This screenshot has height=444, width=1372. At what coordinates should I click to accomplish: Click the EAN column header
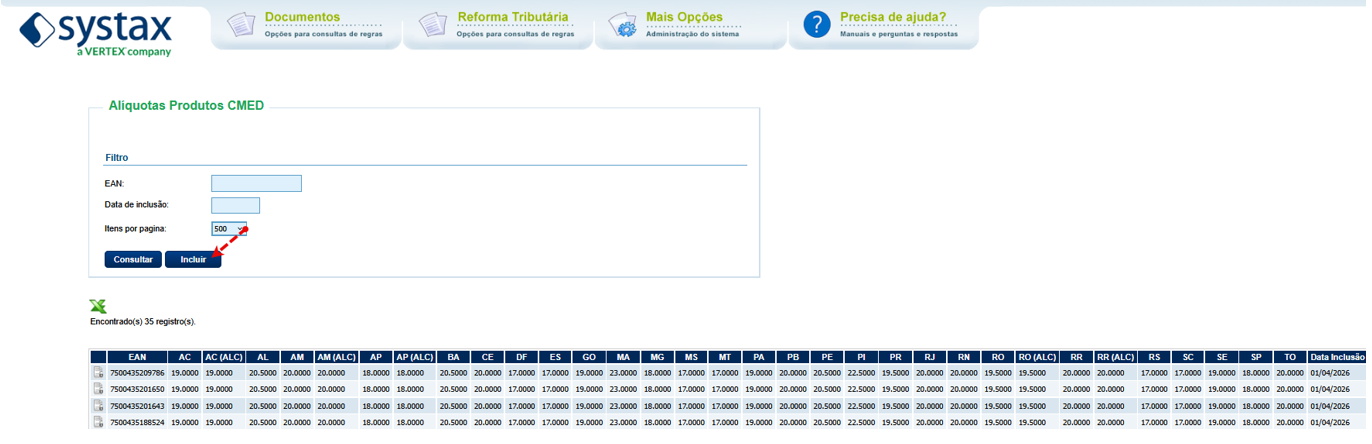pyautogui.click(x=138, y=357)
